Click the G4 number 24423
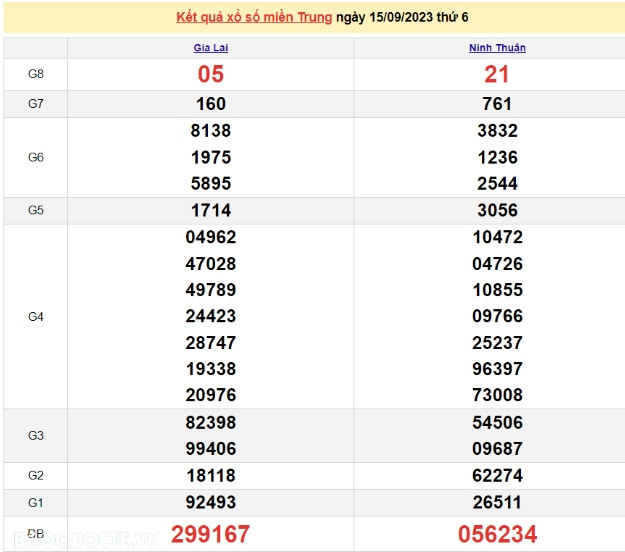The width and height of the screenshot is (625, 552). click(211, 316)
